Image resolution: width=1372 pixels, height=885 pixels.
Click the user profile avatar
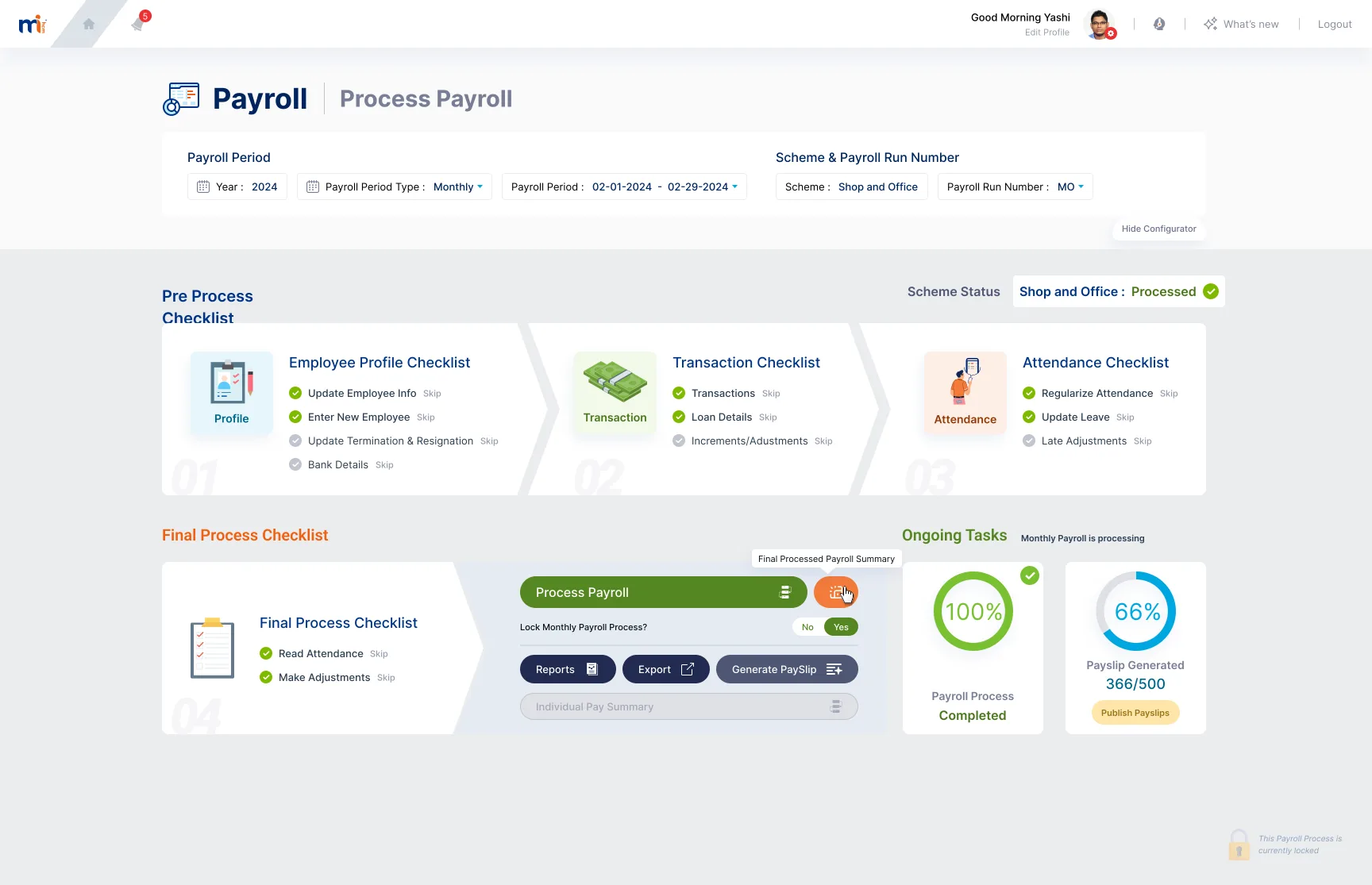(1100, 25)
